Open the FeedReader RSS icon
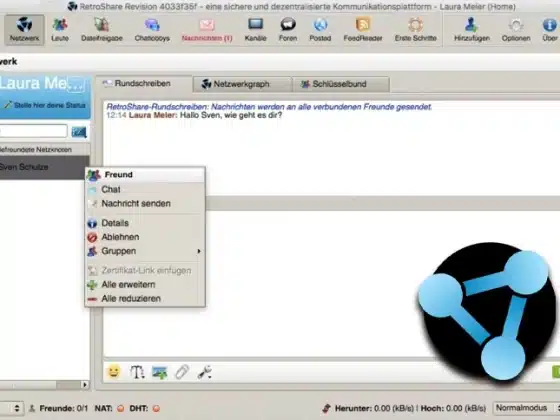The image size is (560, 420). (x=362, y=30)
